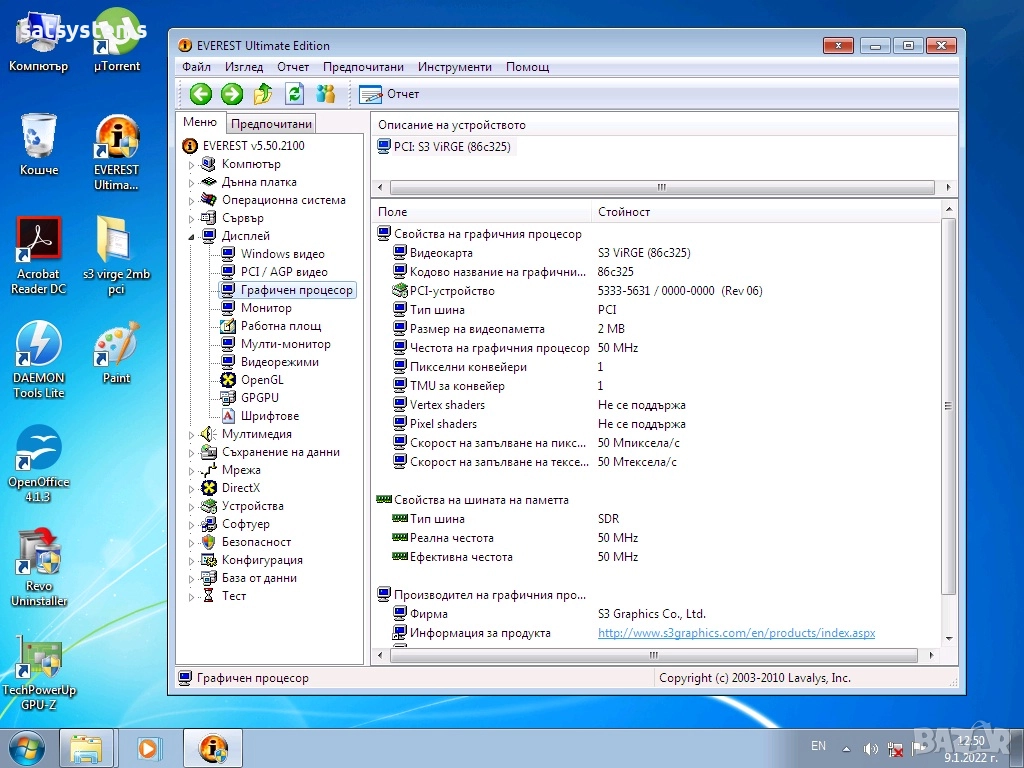This screenshot has width=1024, height=768.
Task: Click the green Back arrow toolbar icon
Action: pyautogui.click(x=201, y=94)
